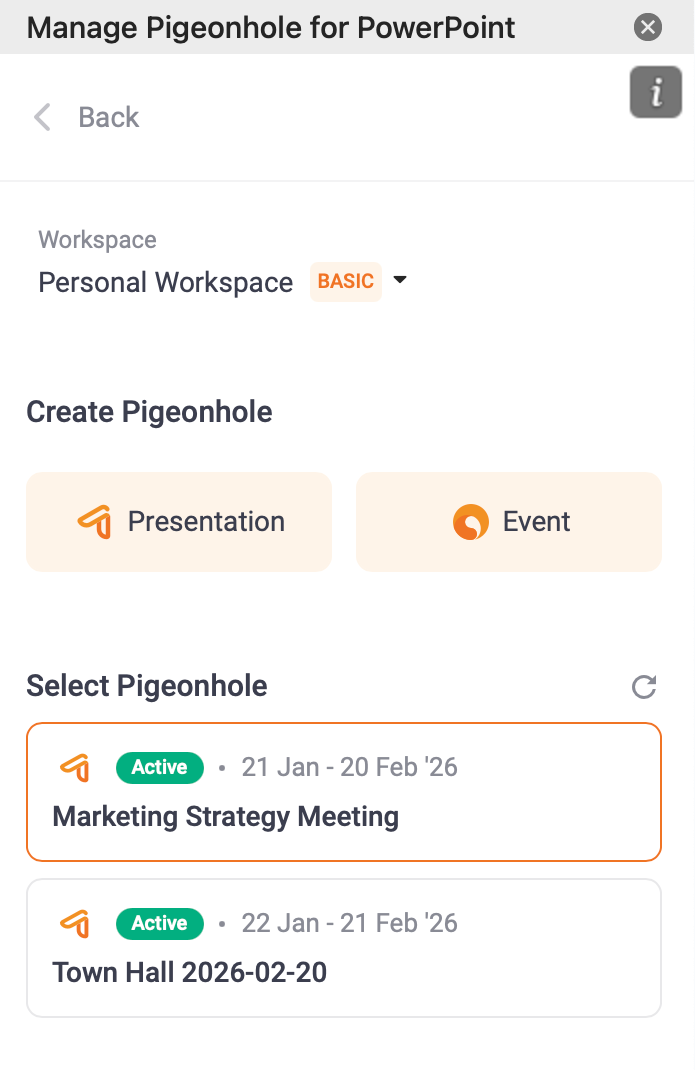The height and width of the screenshot is (1070, 695).
Task: Click the paper-plane icon on the Presentation button
Action: pos(93,522)
